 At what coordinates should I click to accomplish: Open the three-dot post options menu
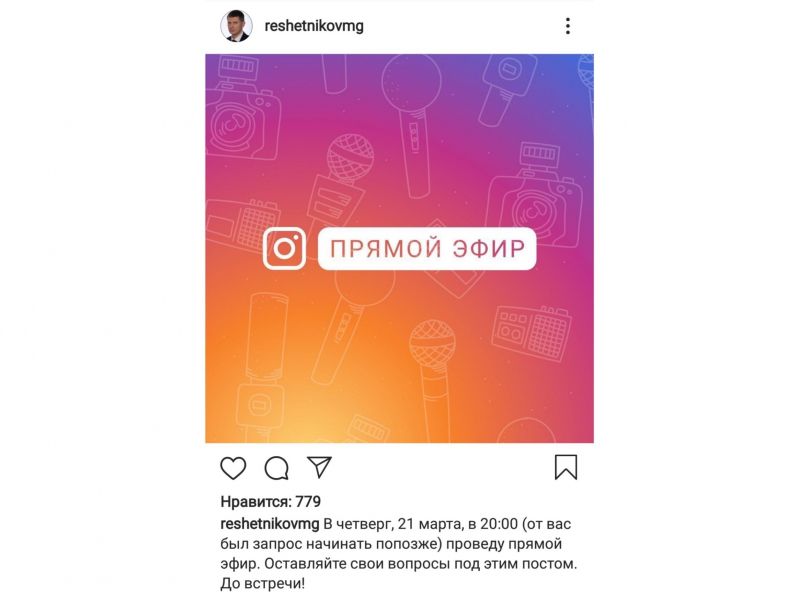568,26
